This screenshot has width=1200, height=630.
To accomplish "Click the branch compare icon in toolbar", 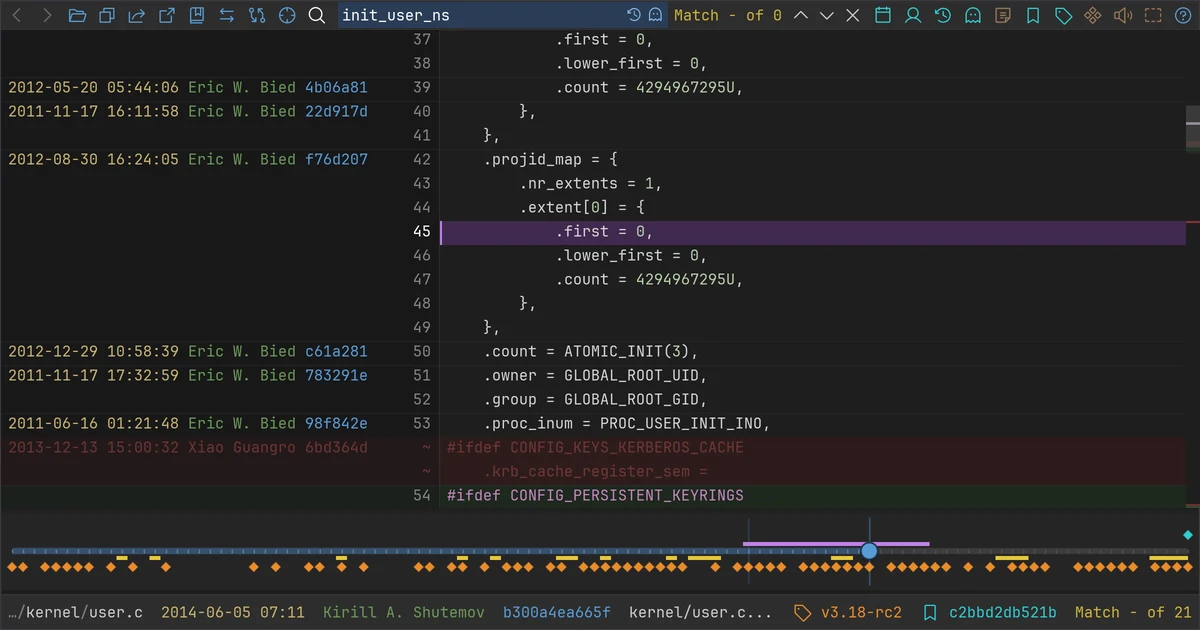I will (257, 15).
